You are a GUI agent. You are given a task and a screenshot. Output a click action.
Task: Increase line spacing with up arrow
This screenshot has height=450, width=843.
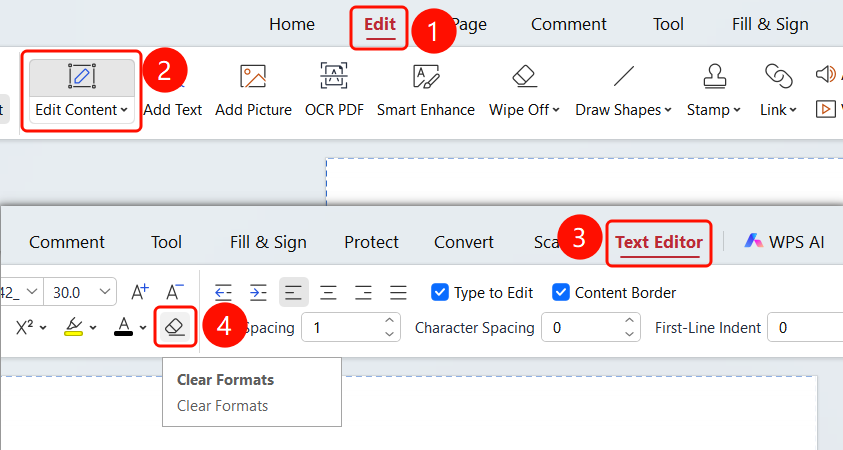390,320
